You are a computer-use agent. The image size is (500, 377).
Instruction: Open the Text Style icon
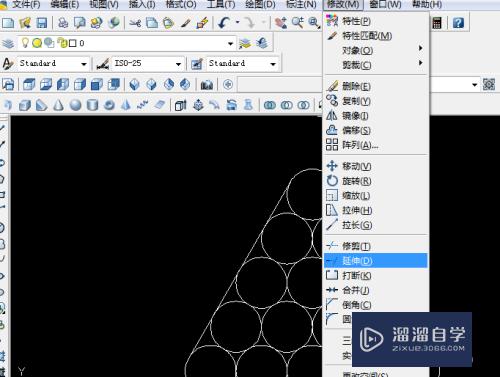(8, 63)
